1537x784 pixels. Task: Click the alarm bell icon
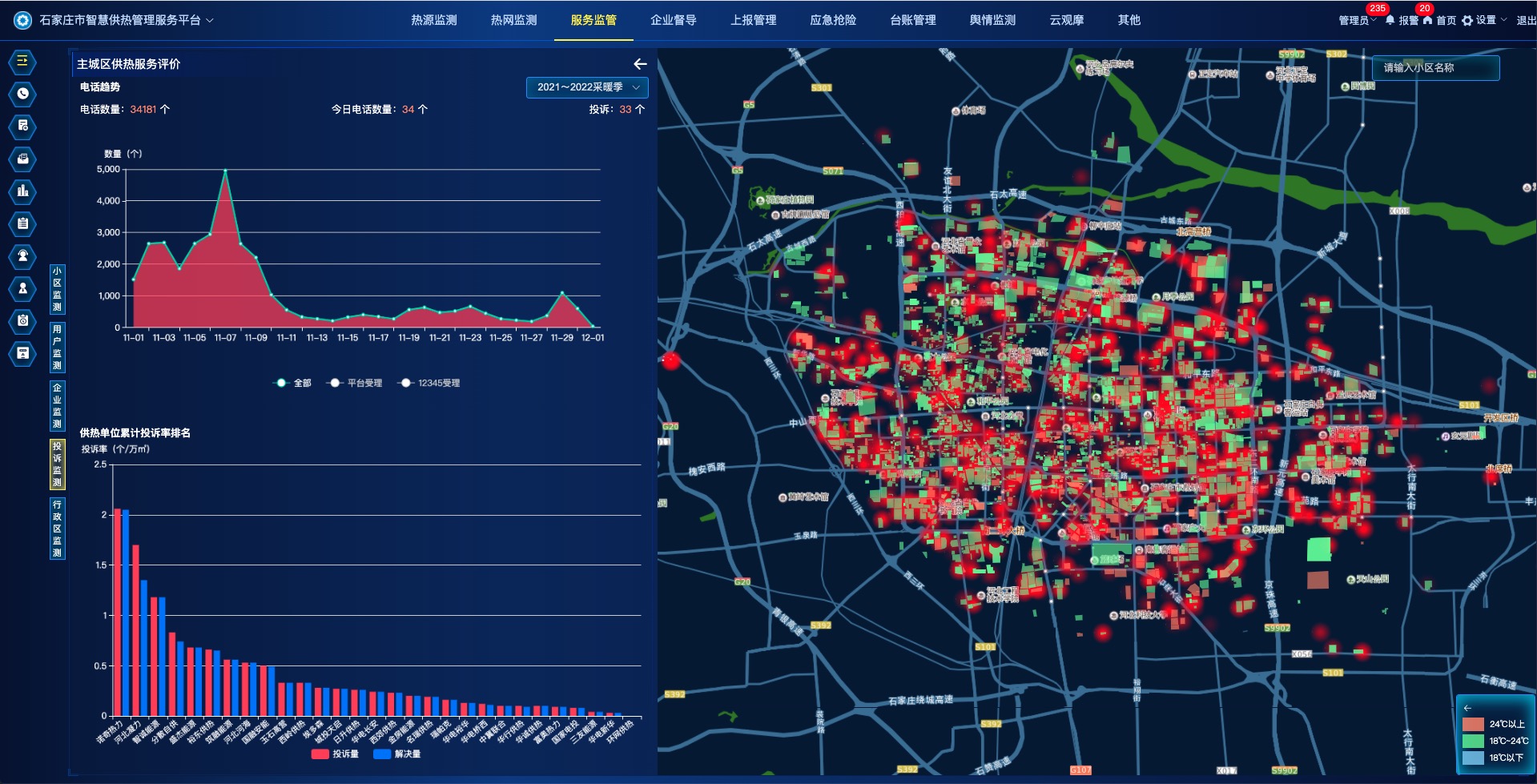[x=1390, y=20]
